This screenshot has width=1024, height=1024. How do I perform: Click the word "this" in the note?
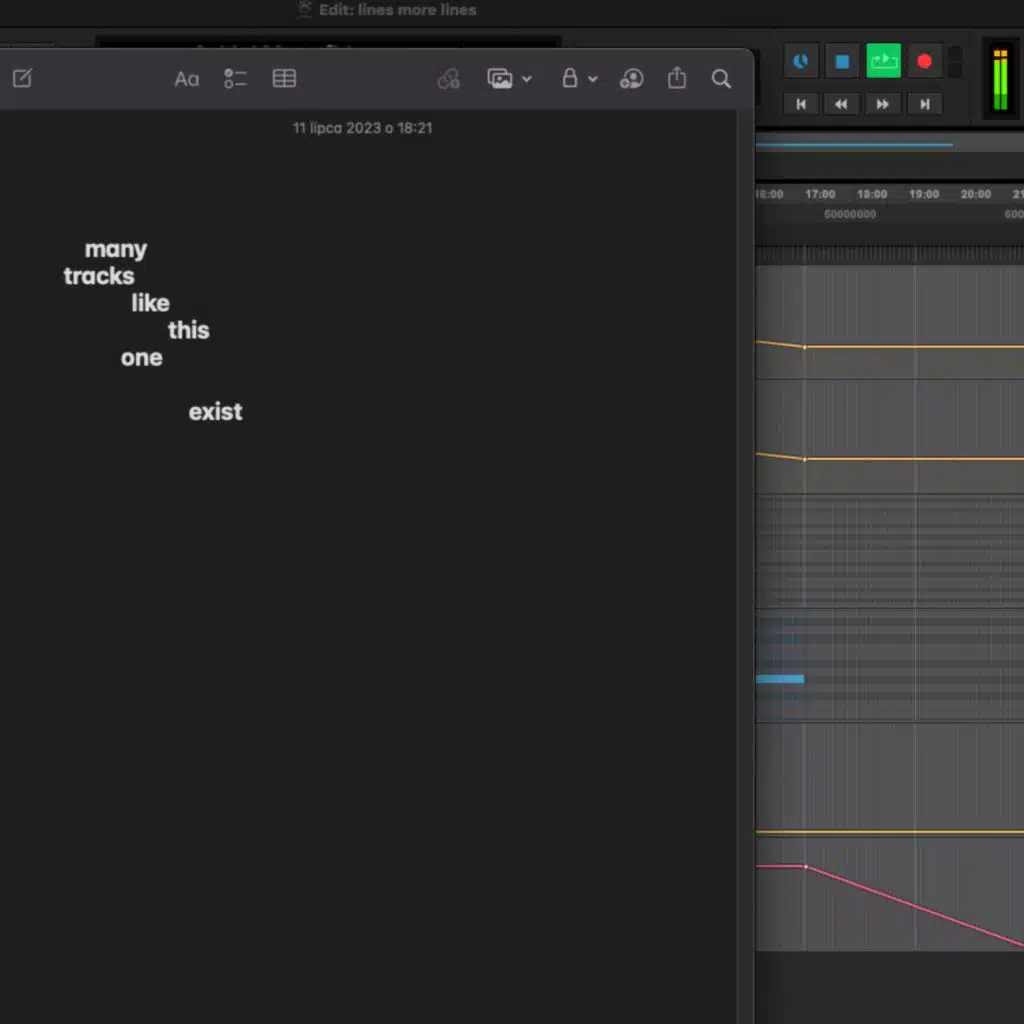coord(189,330)
